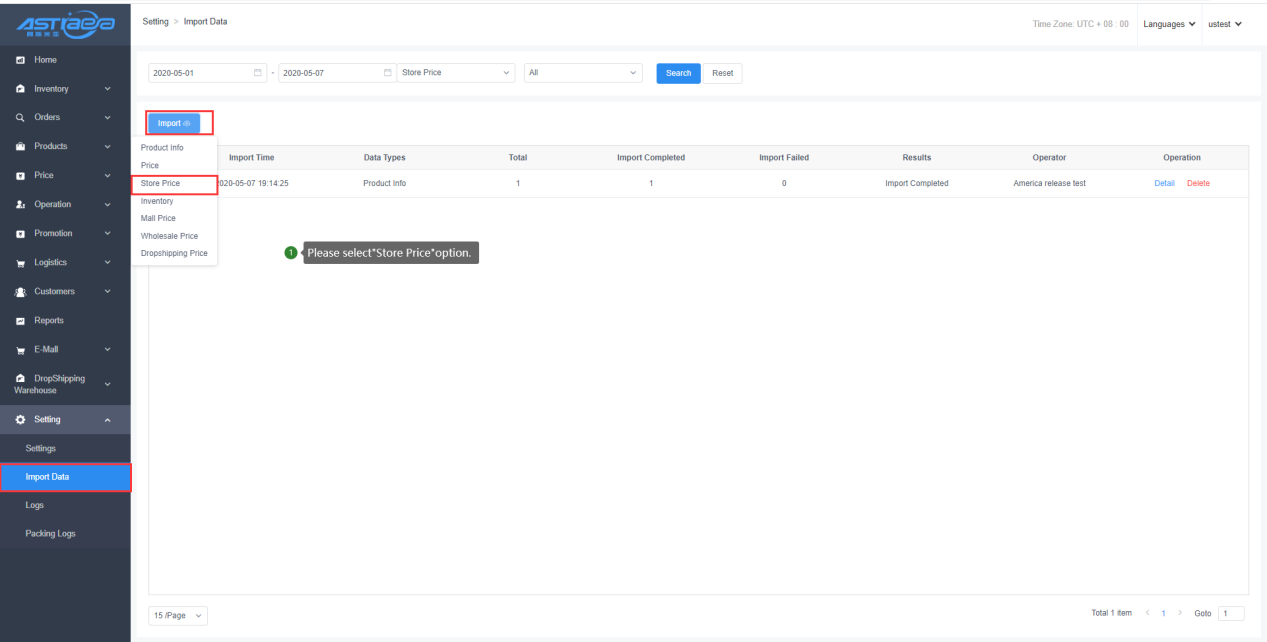Screen dimensions: 1267x642
Task: Click the Goto page number field
Action: tap(1231, 613)
